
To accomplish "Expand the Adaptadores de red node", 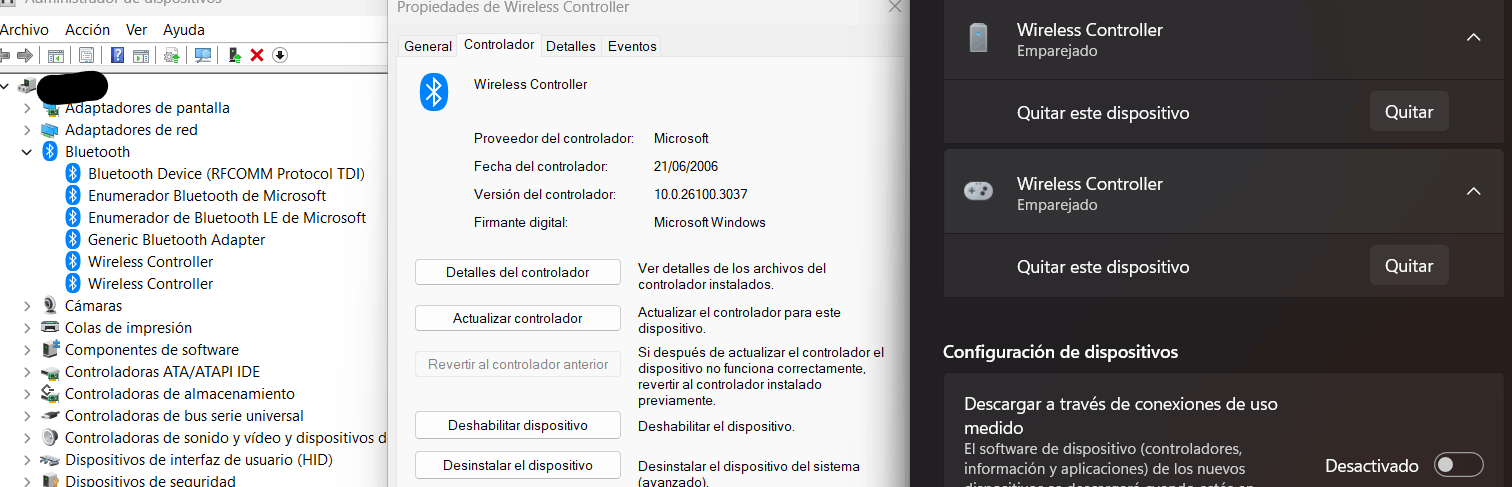I will pyautogui.click(x=27, y=130).
